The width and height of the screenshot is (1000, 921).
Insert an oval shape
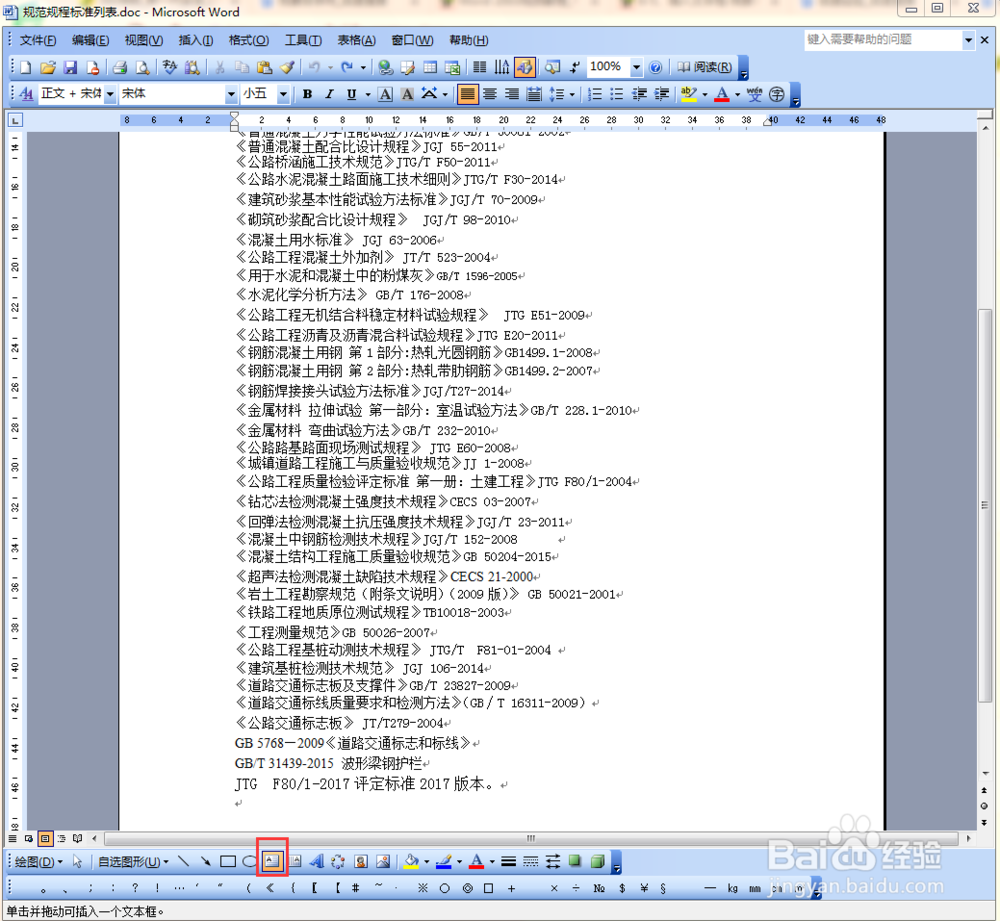click(247, 860)
